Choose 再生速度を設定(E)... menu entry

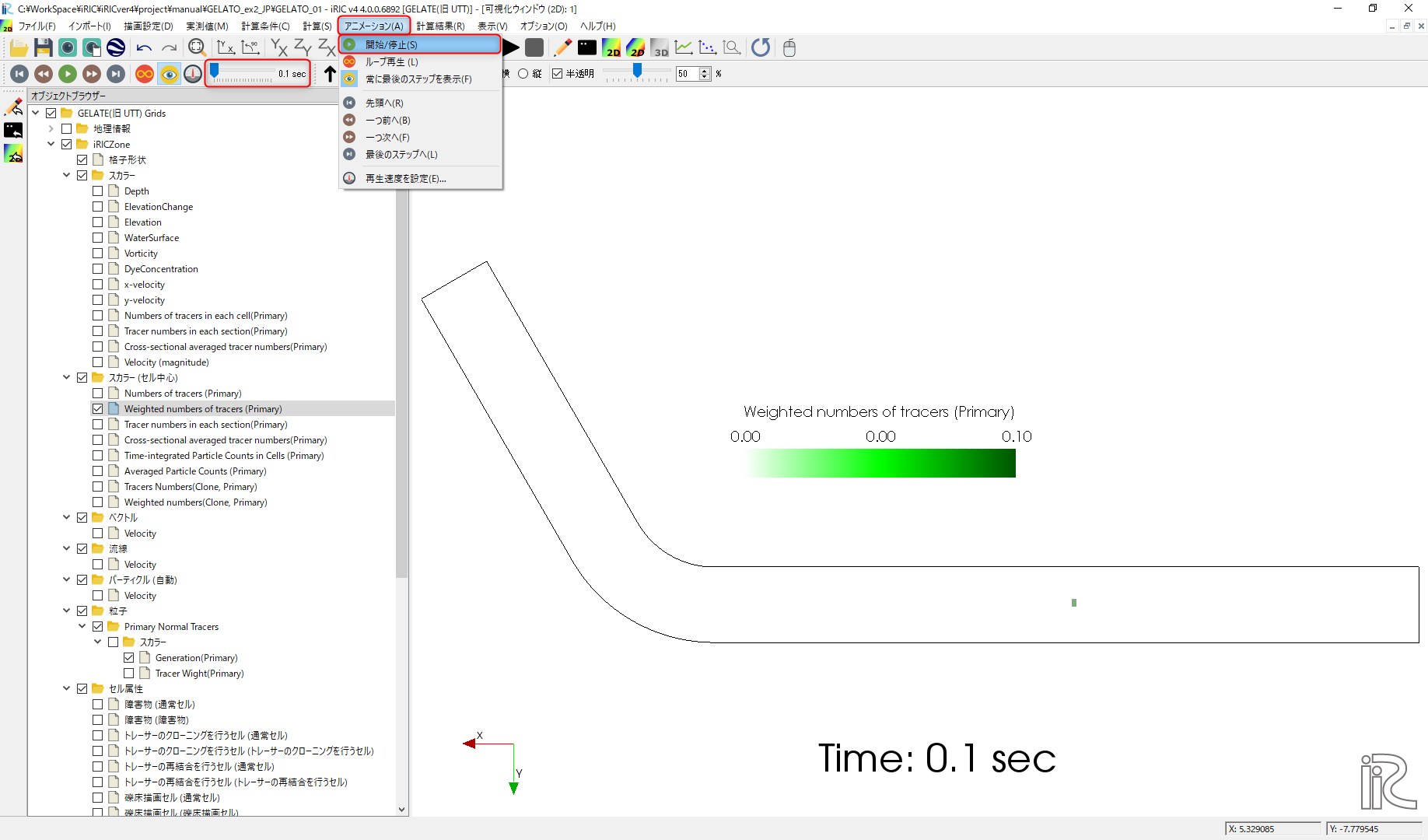420,178
